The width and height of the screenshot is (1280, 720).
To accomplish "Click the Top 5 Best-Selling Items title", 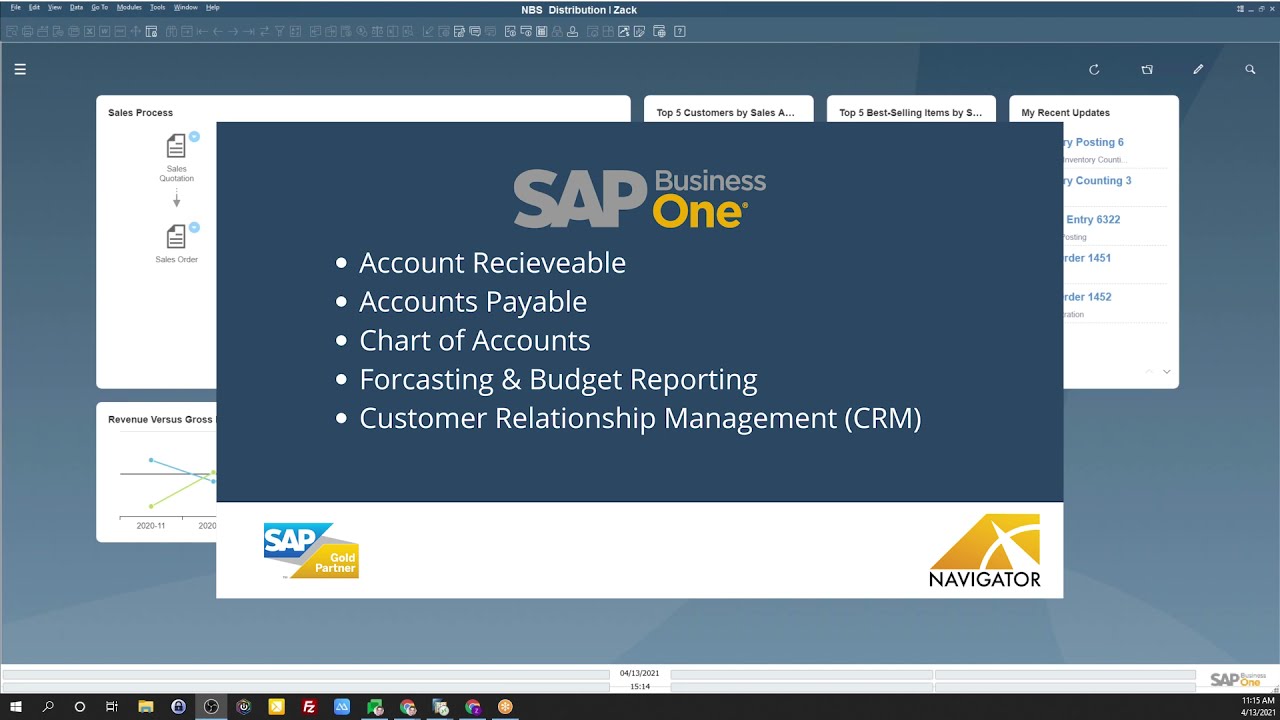I will coord(910,113).
